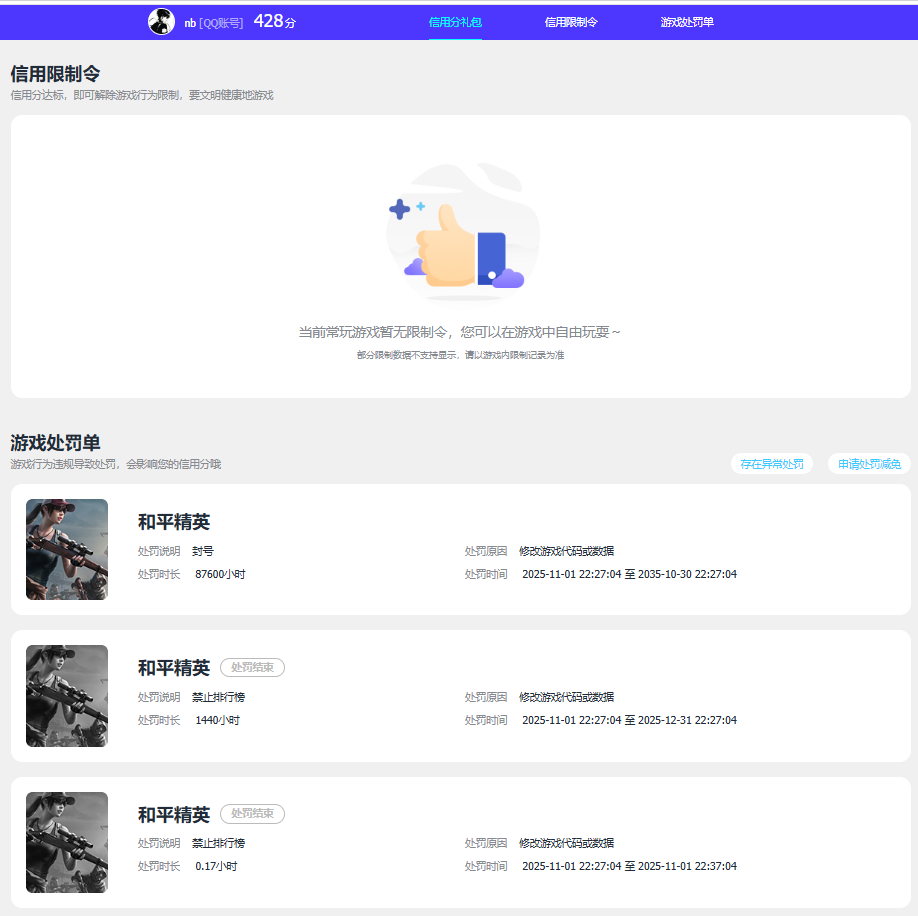The image size is (918, 916).
Task: Click 禁止排行榜 on the 0.17小时 card
Action: [x=218, y=843]
